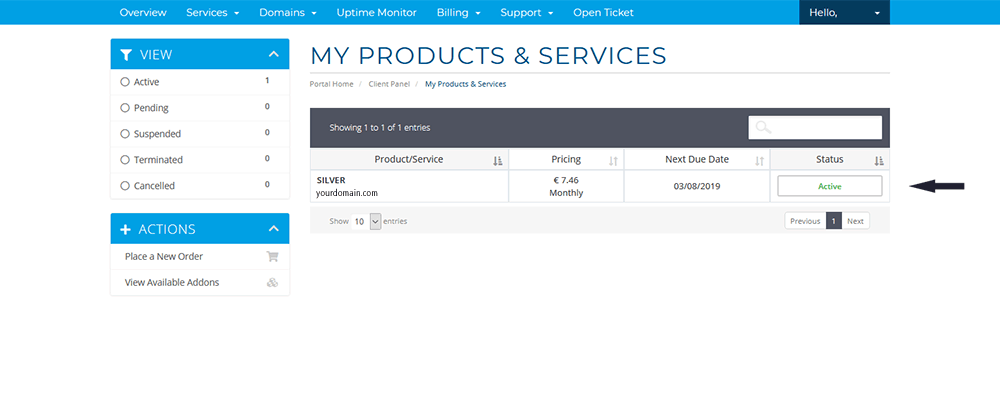Image resolution: width=1000 pixels, height=413 pixels.
Task: Click the sort arrows in Next Due Date column
Action: coord(760,161)
